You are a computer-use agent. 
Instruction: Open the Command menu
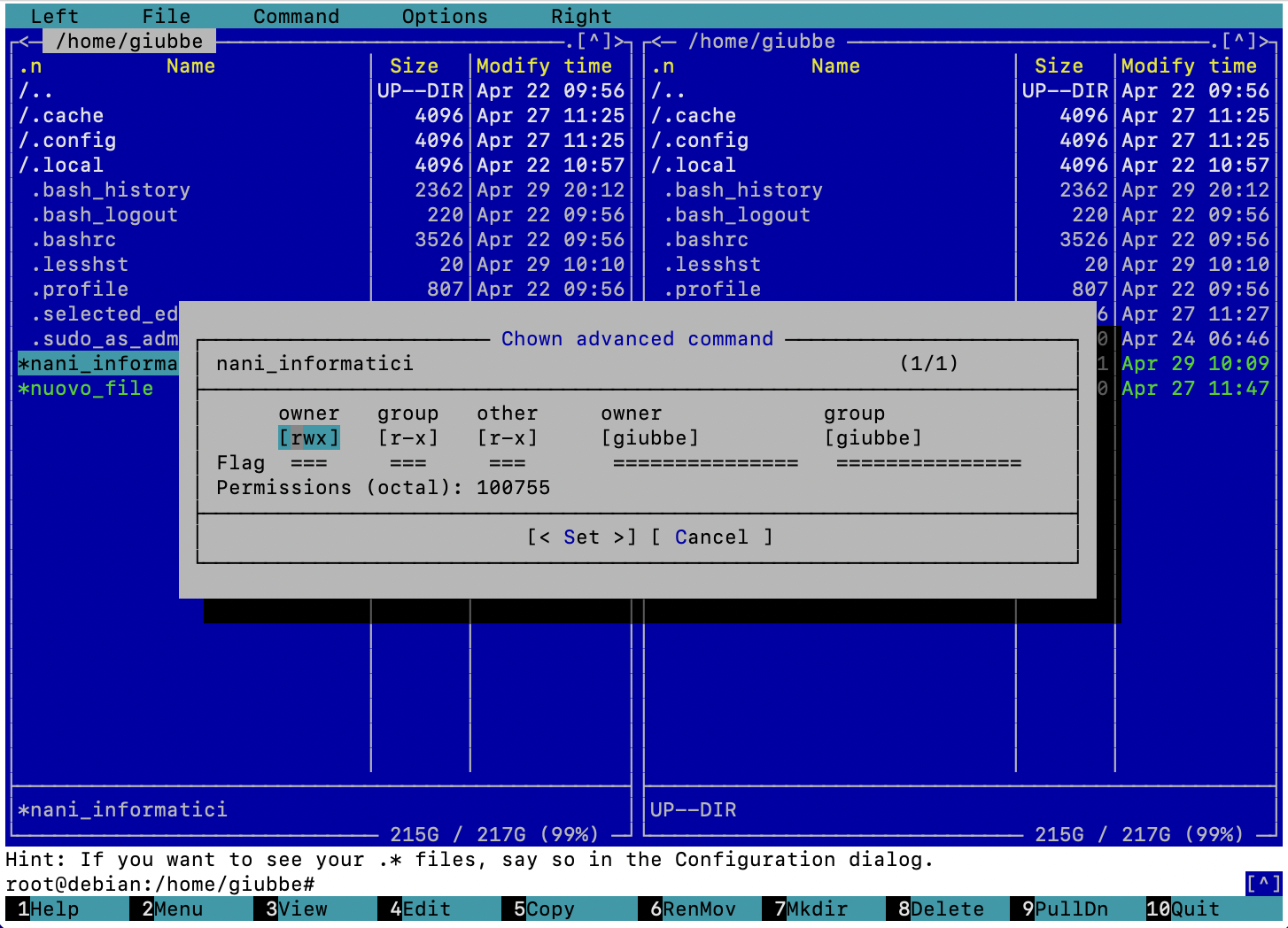(296, 16)
